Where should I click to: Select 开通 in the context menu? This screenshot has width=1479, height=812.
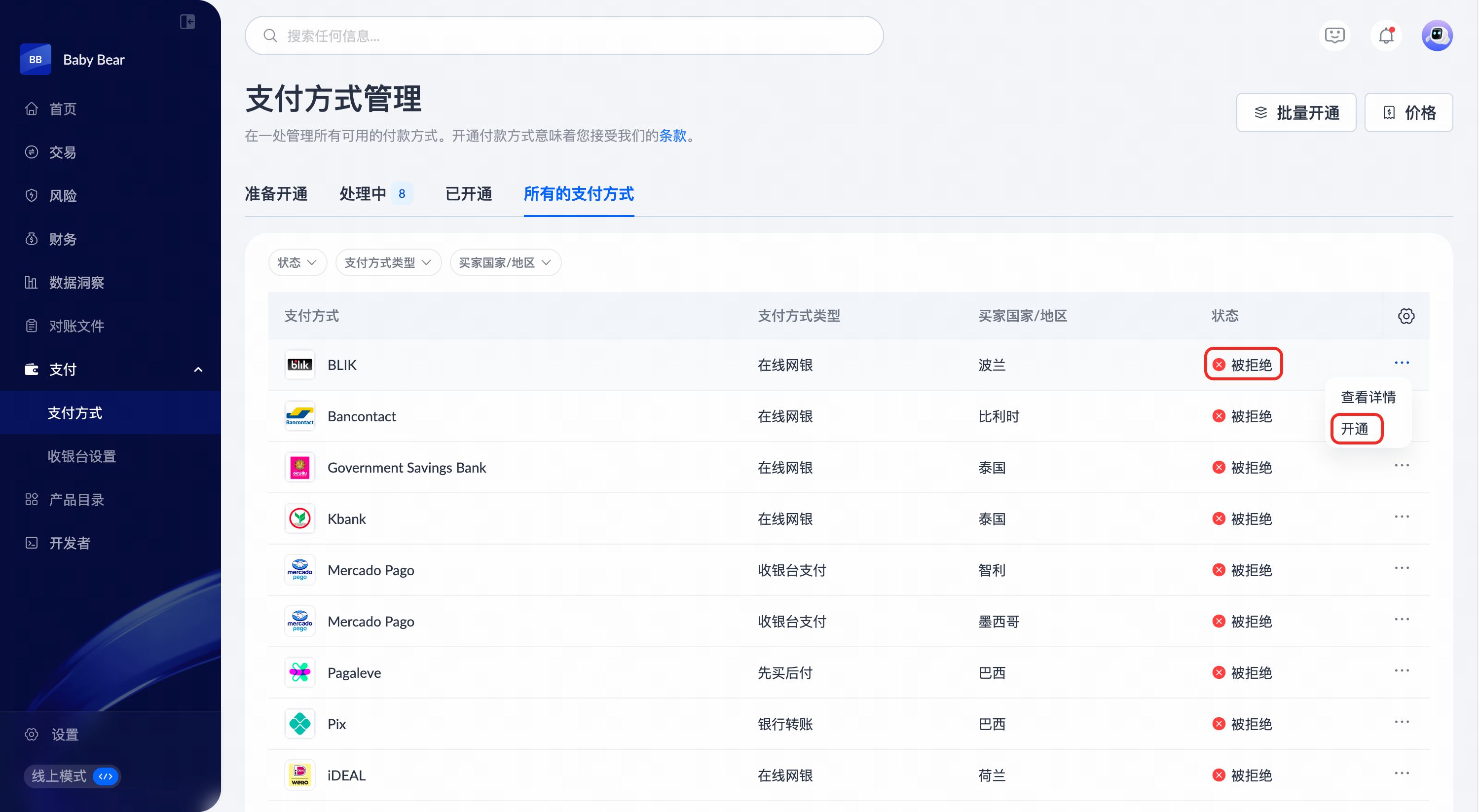(x=1355, y=429)
